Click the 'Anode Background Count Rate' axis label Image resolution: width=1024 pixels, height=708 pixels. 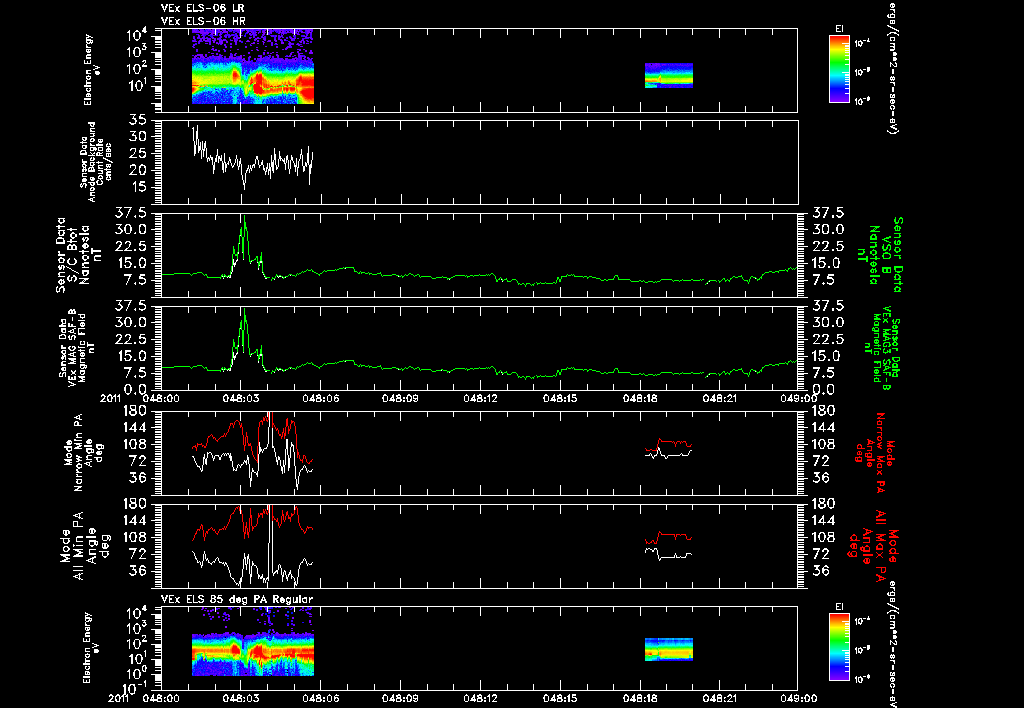click(96, 162)
